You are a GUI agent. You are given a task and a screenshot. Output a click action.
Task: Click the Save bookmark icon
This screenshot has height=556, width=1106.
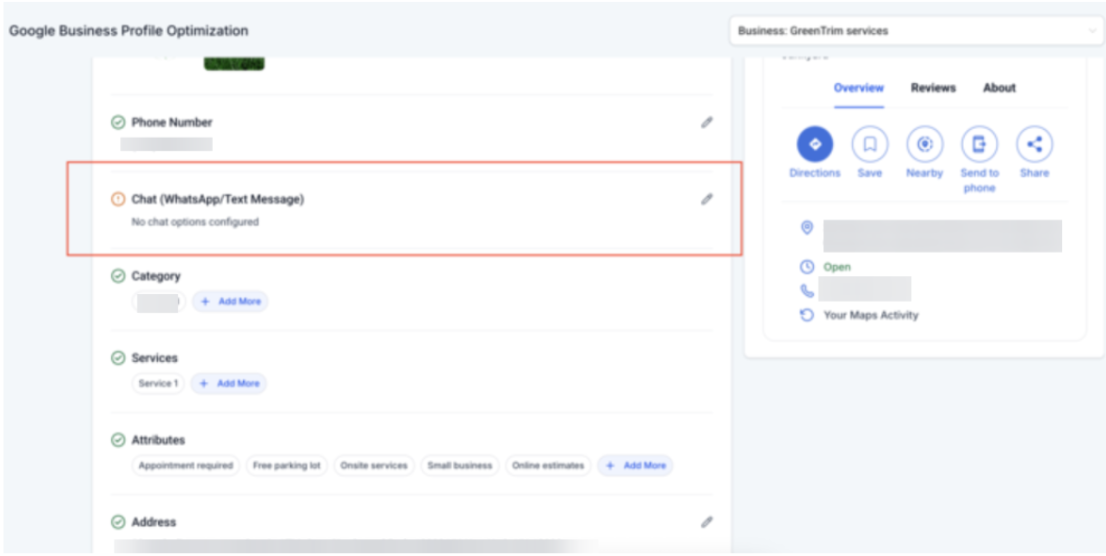pos(870,145)
